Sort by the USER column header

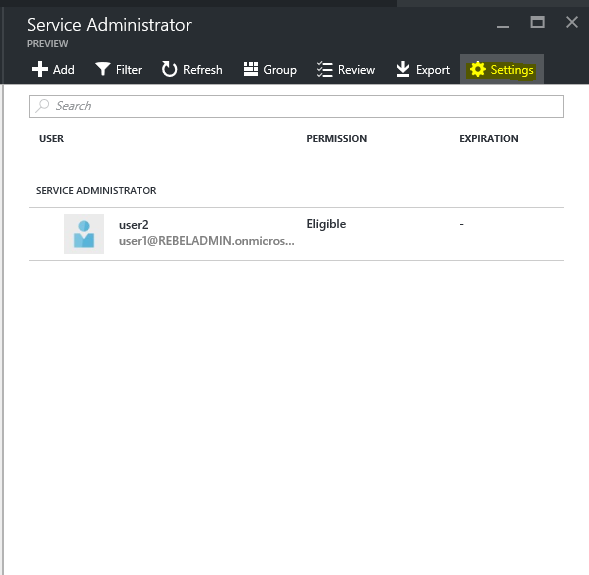(x=51, y=139)
